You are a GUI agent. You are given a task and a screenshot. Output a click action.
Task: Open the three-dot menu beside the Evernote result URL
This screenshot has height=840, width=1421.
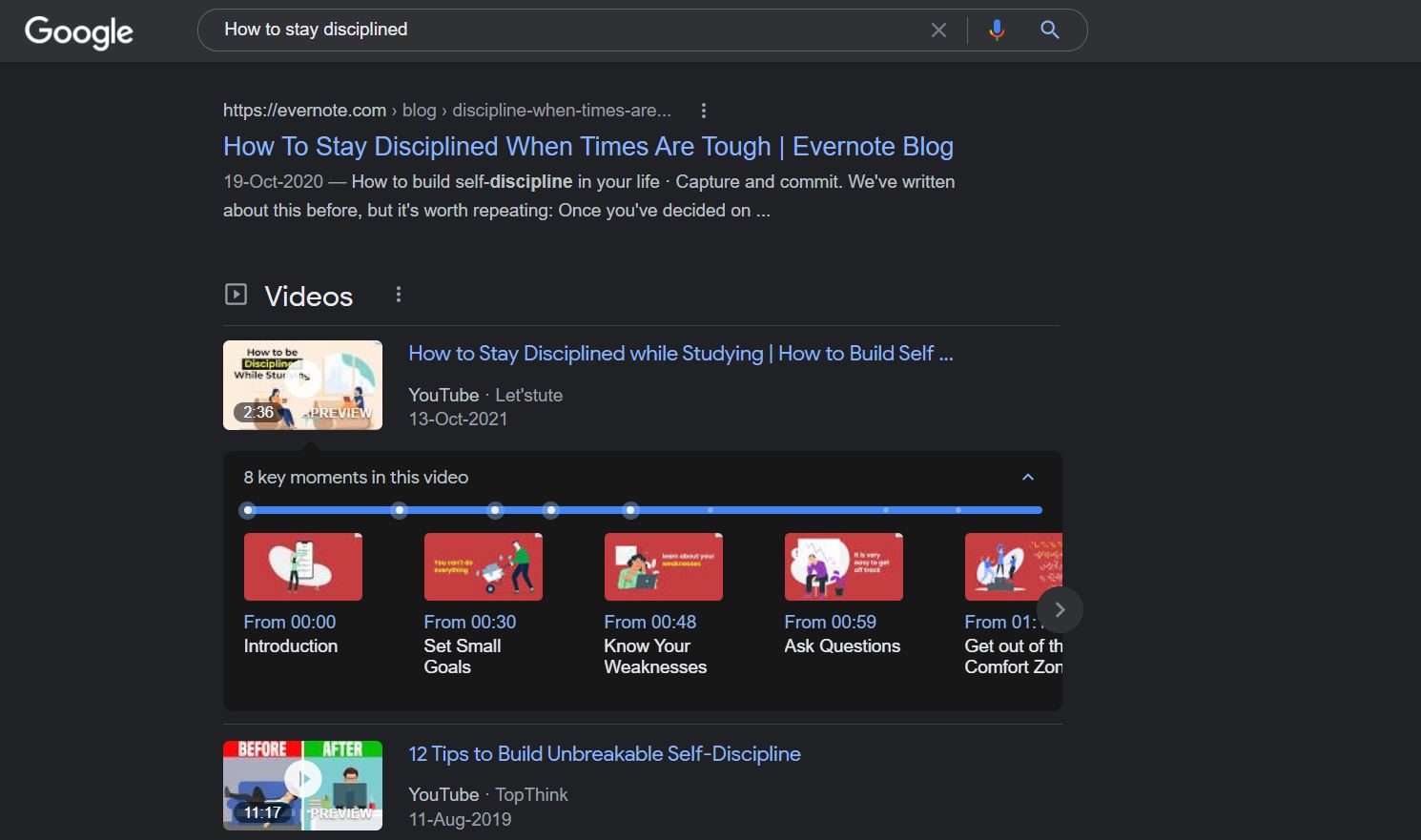coord(704,111)
